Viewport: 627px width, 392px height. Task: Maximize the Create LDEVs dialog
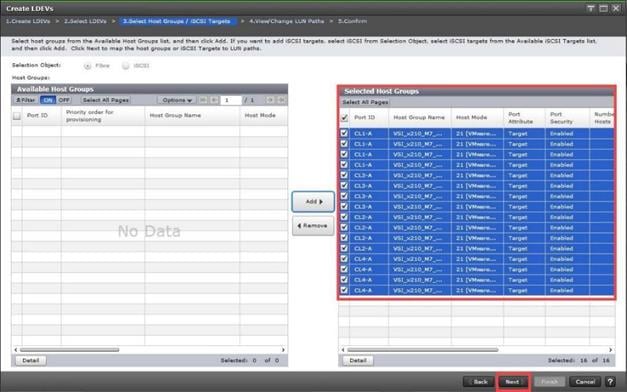[603, 8]
